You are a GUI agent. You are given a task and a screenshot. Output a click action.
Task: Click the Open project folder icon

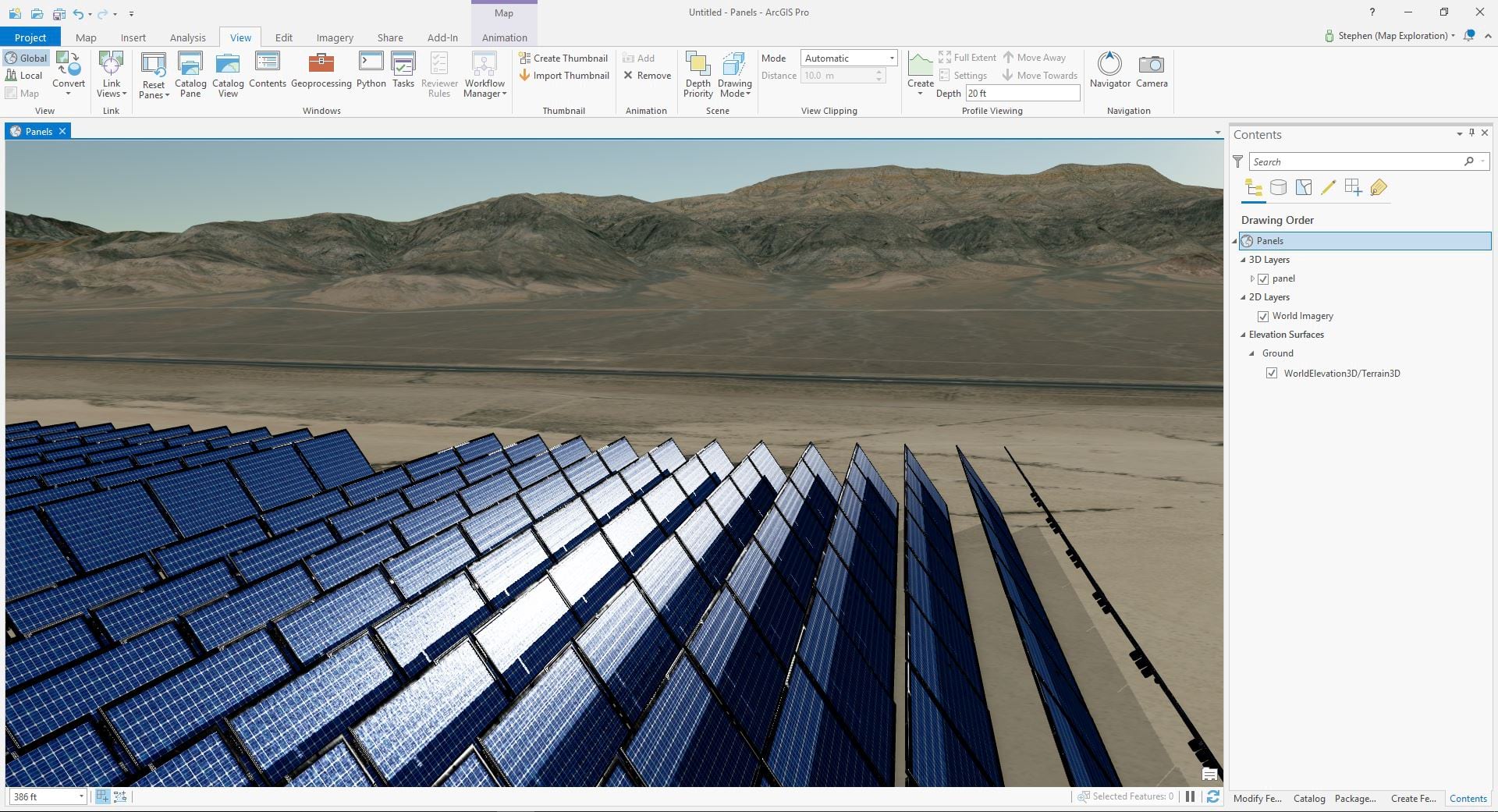click(x=37, y=13)
